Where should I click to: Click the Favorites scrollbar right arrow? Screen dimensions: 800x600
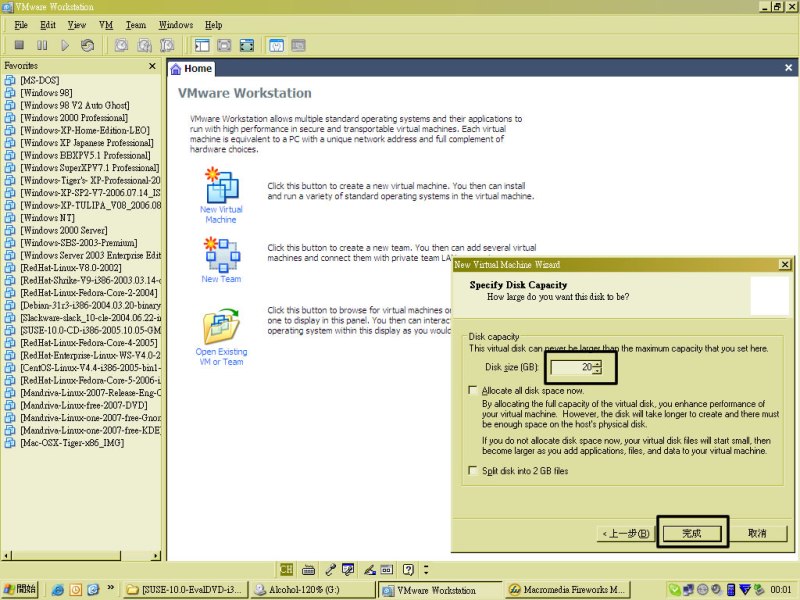coord(156,556)
